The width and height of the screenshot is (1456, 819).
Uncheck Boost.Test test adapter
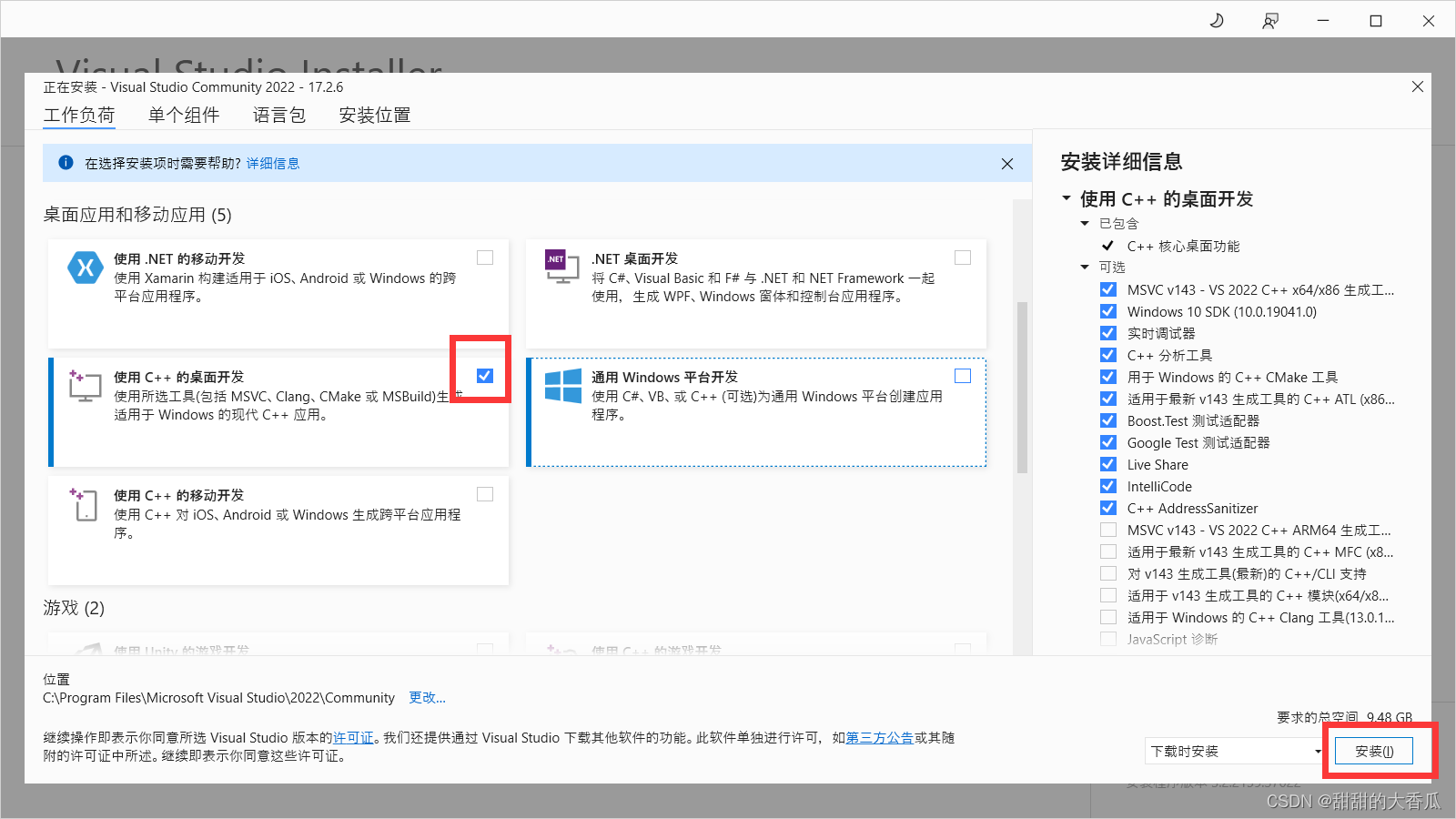(1108, 420)
